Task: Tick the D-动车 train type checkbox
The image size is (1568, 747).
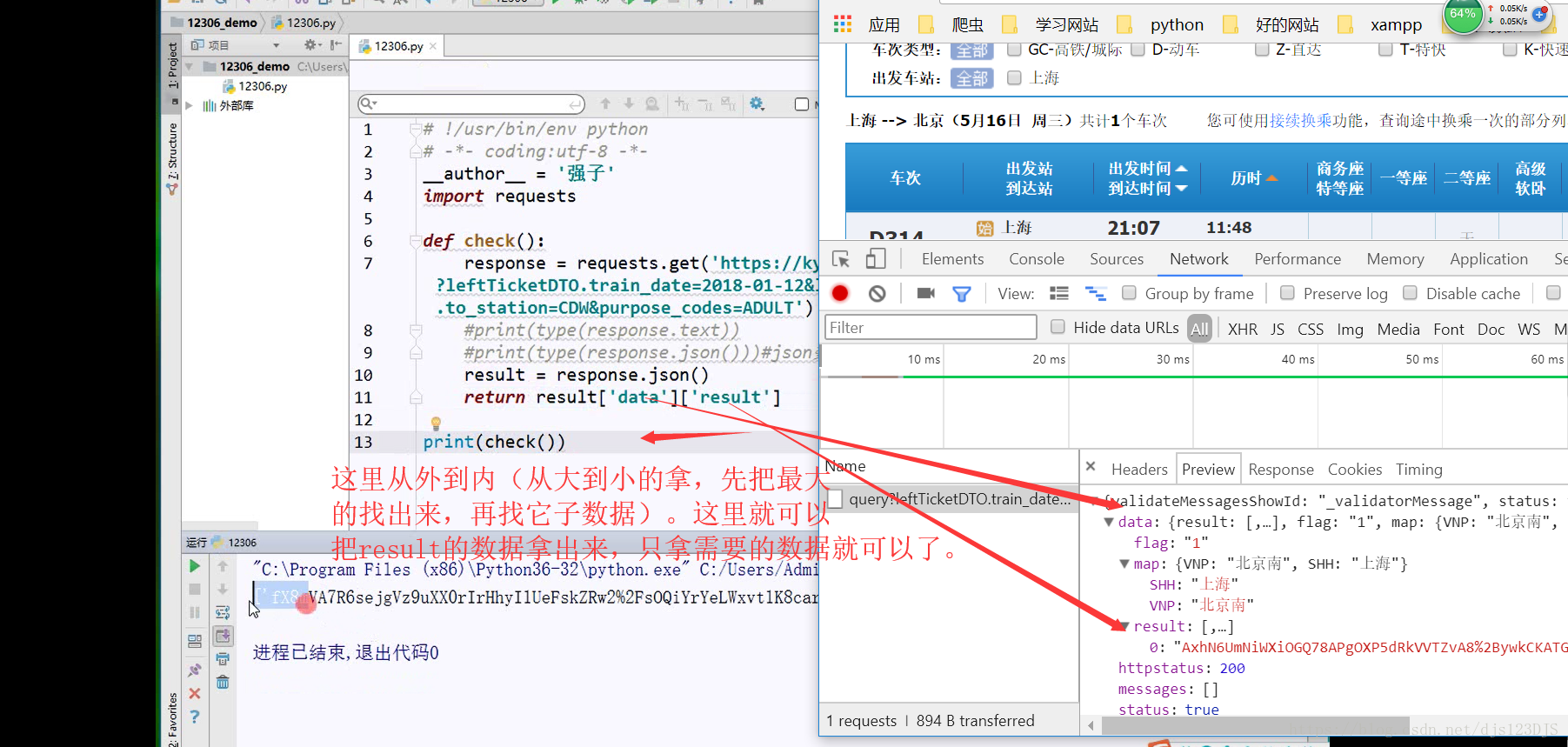Action: click(1138, 50)
